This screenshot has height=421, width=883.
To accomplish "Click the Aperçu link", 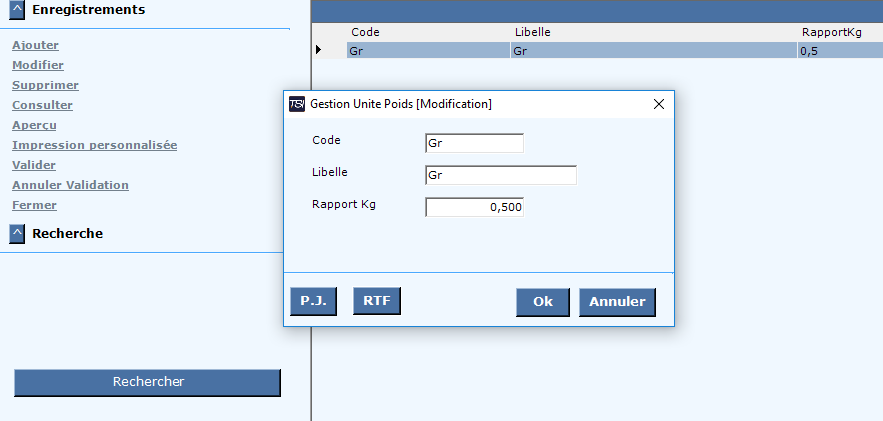I will tap(34, 125).
